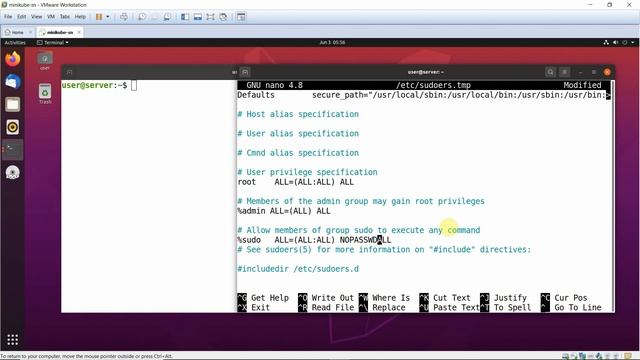Toggle the VMware library sidebar icon

[185, 17]
